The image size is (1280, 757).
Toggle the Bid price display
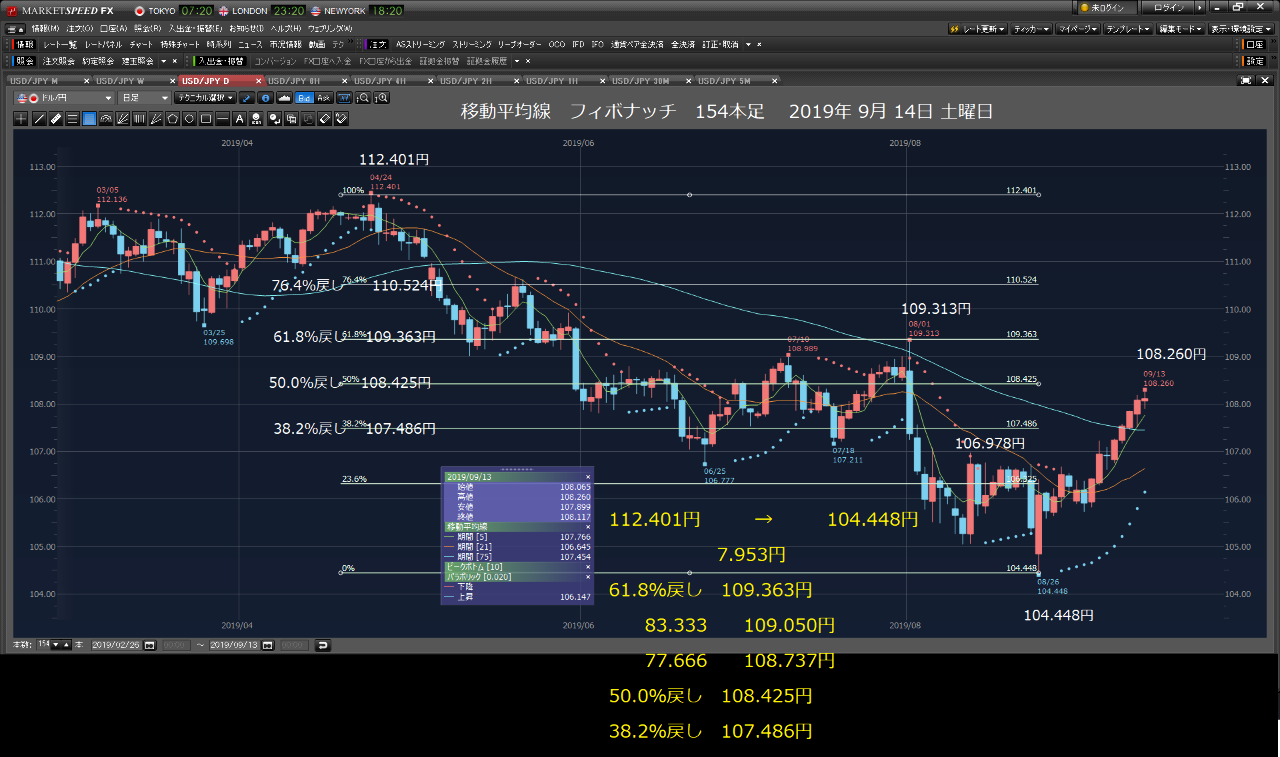304,98
